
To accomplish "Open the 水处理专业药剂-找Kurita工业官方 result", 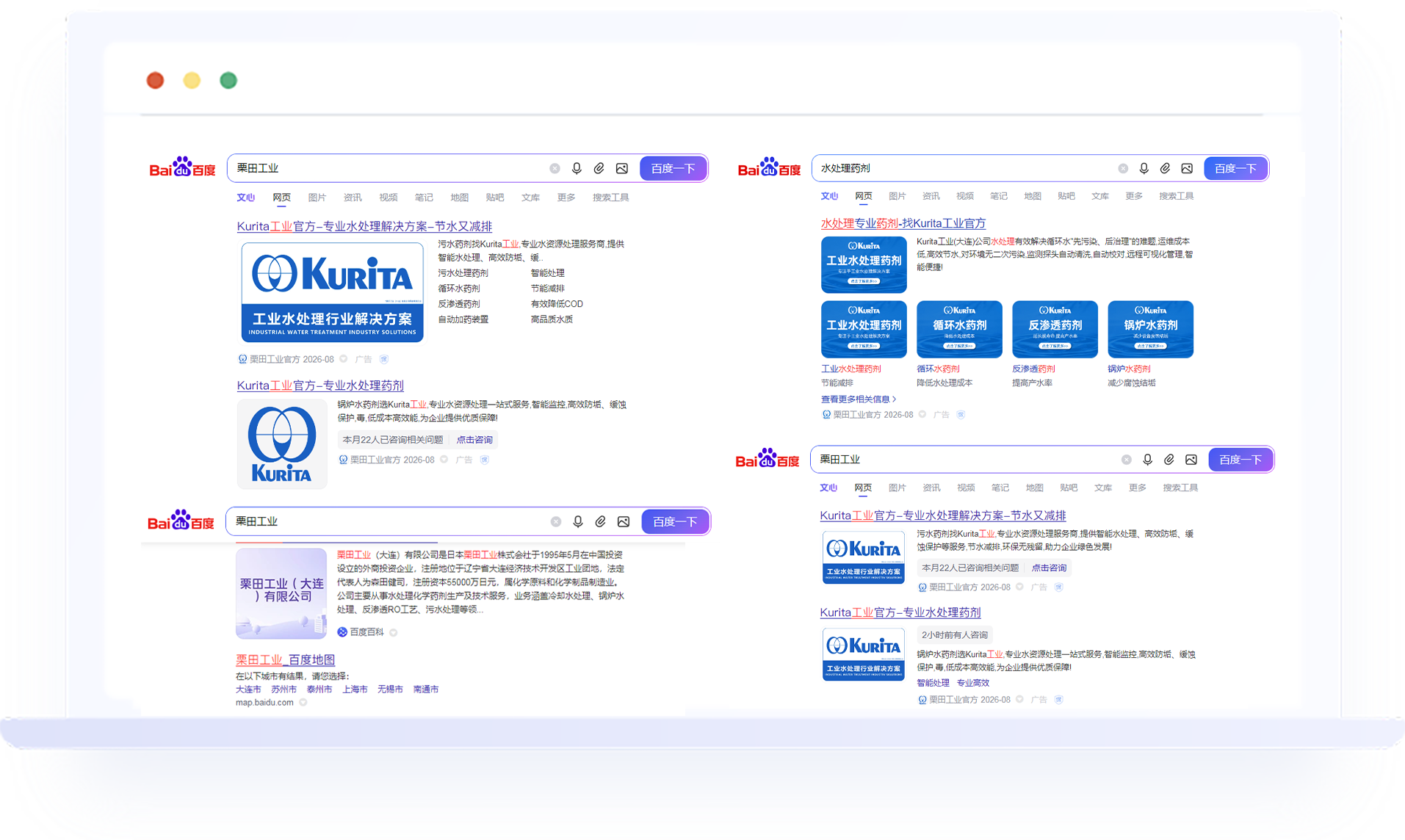I will 903,223.
